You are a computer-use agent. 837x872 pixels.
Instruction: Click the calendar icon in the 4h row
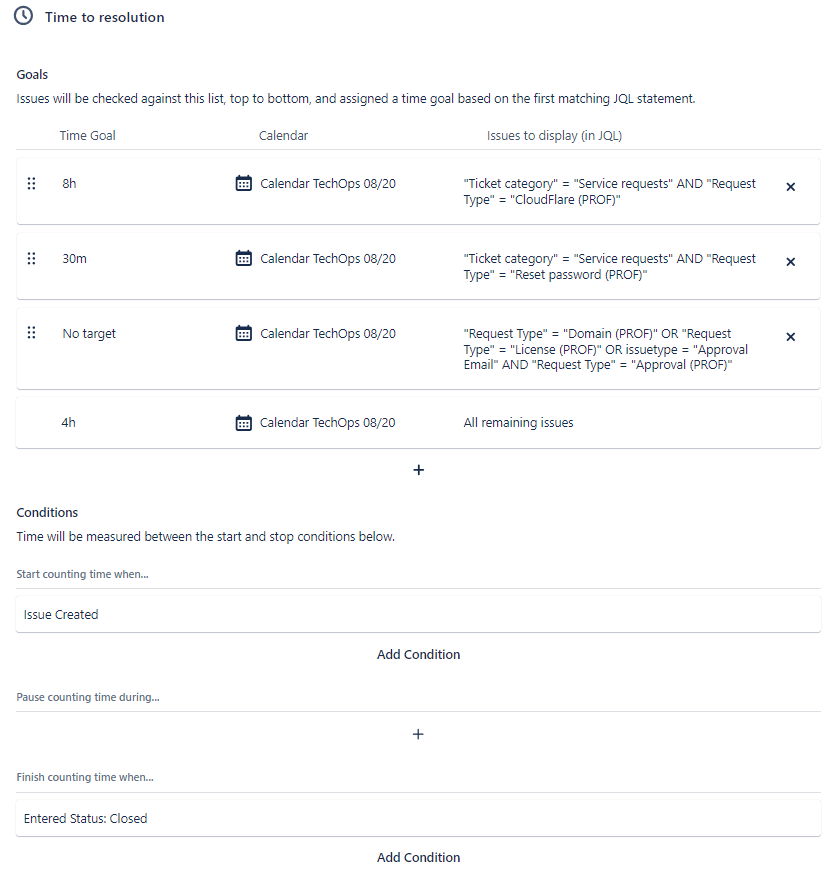pos(244,423)
